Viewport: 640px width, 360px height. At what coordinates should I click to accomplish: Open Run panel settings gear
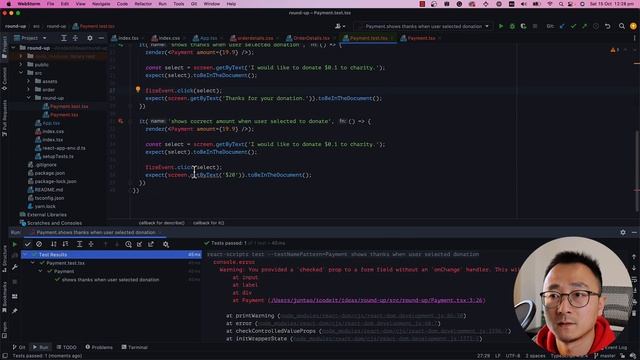coord(623,232)
